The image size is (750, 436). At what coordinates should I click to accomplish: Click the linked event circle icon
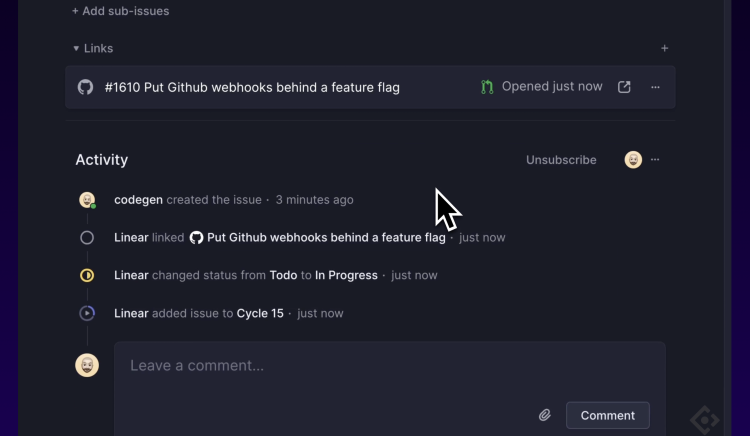pos(87,238)
